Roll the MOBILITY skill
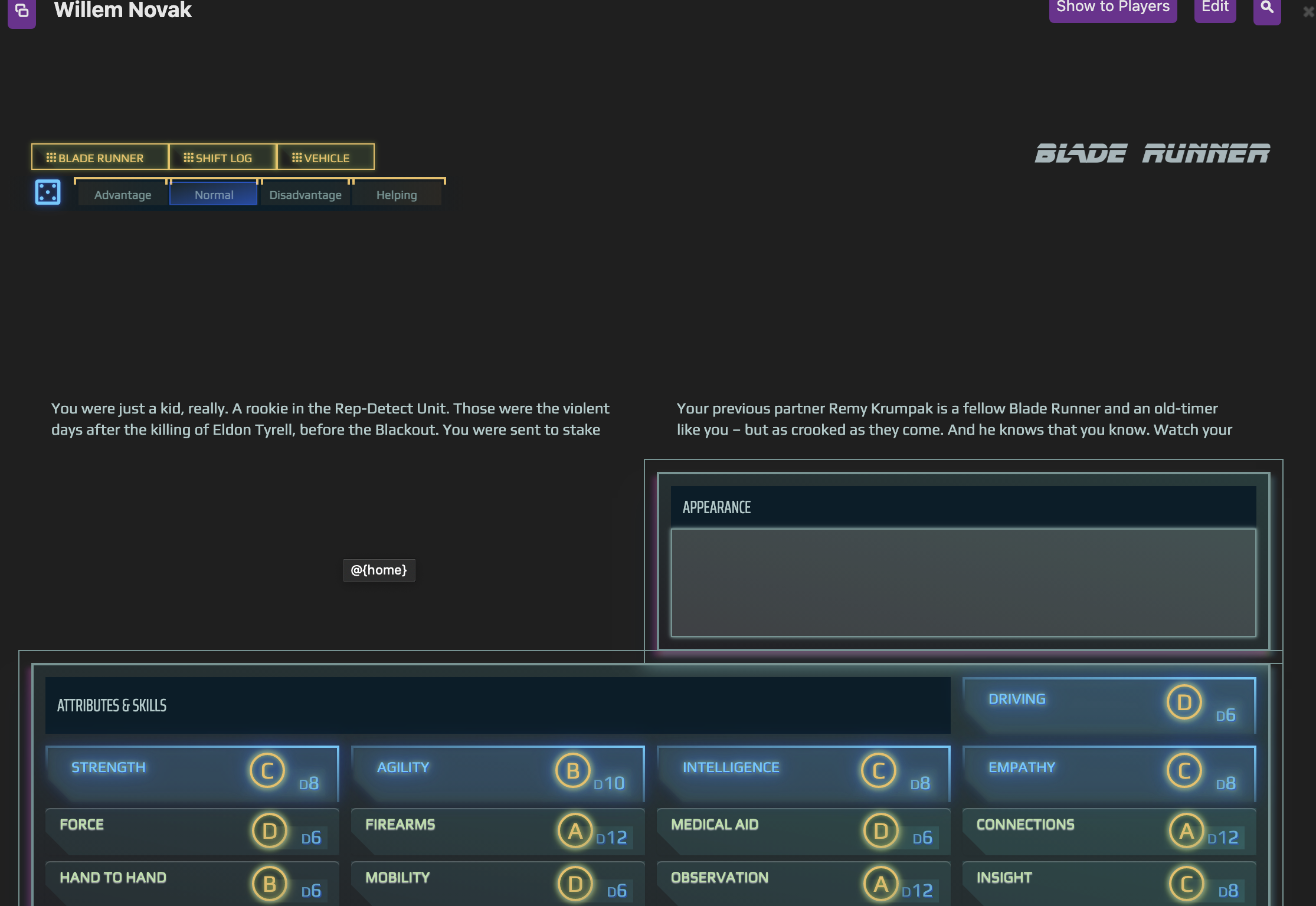Image resolution: width=1316 pixels, height=906 pixels. coord(398,878)
